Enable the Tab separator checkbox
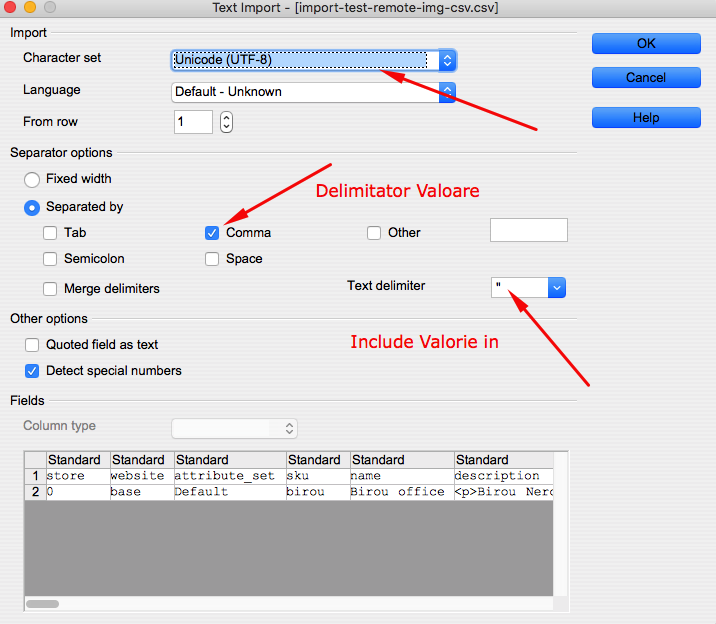 coord(50,233)
